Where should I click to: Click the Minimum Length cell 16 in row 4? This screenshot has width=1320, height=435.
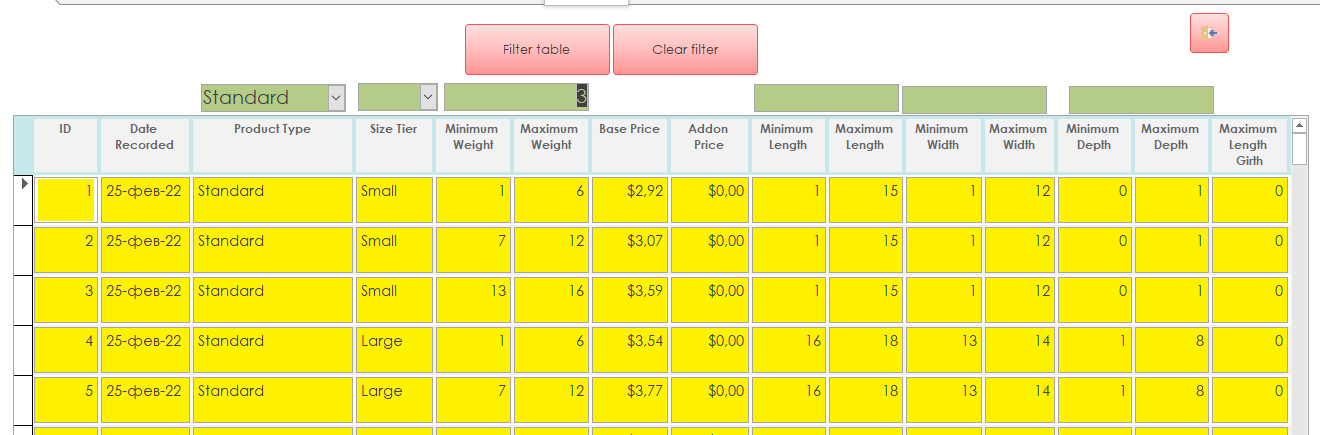pyautogui.click(x=788, y=350)
